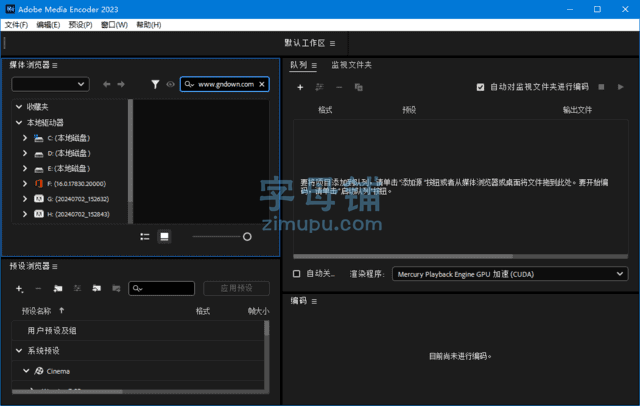Clear the www.gndown.com search text
The height and width of the screenshot is (406, 640).
(x=262, y=84)
